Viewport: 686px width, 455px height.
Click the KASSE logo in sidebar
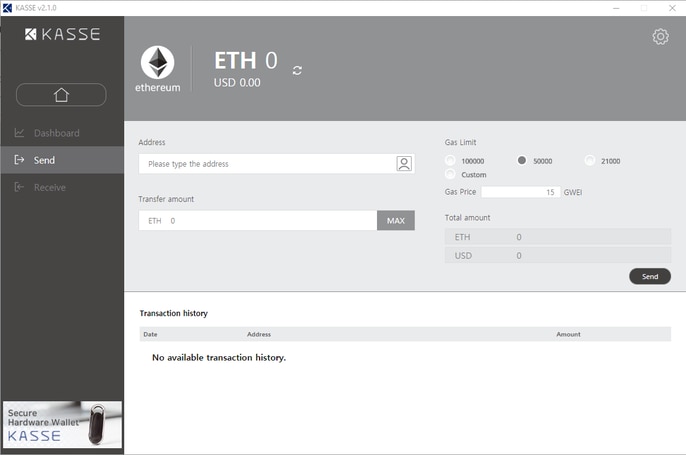tap(62, 34)
